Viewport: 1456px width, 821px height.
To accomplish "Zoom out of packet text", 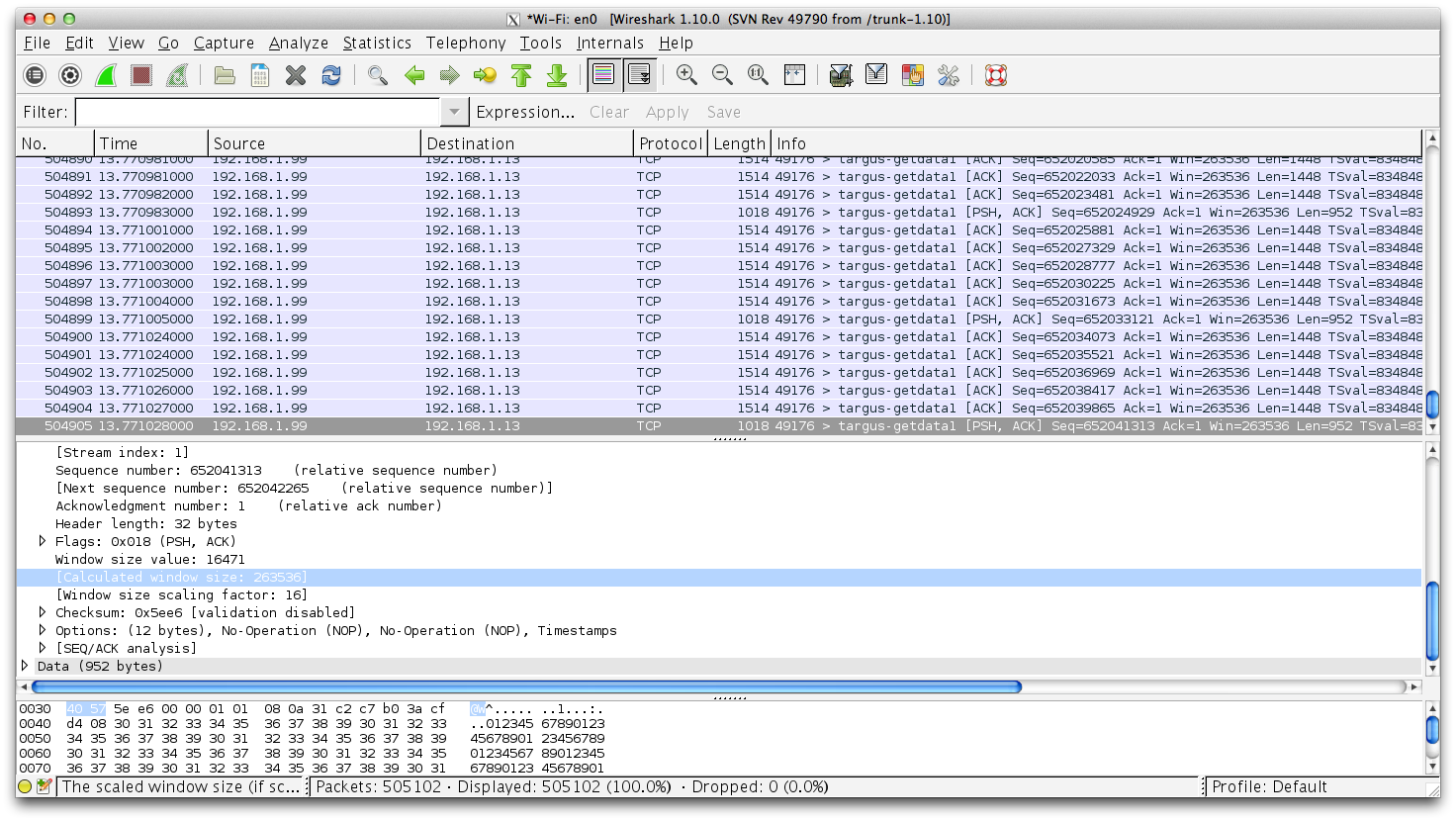I will (722, 75).
